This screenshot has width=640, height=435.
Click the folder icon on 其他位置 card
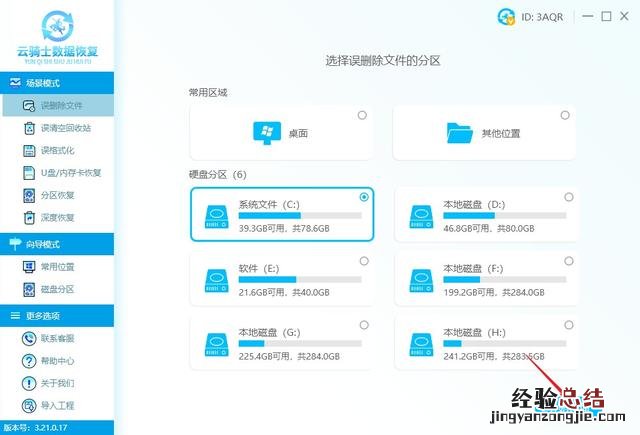pos(460,133)
